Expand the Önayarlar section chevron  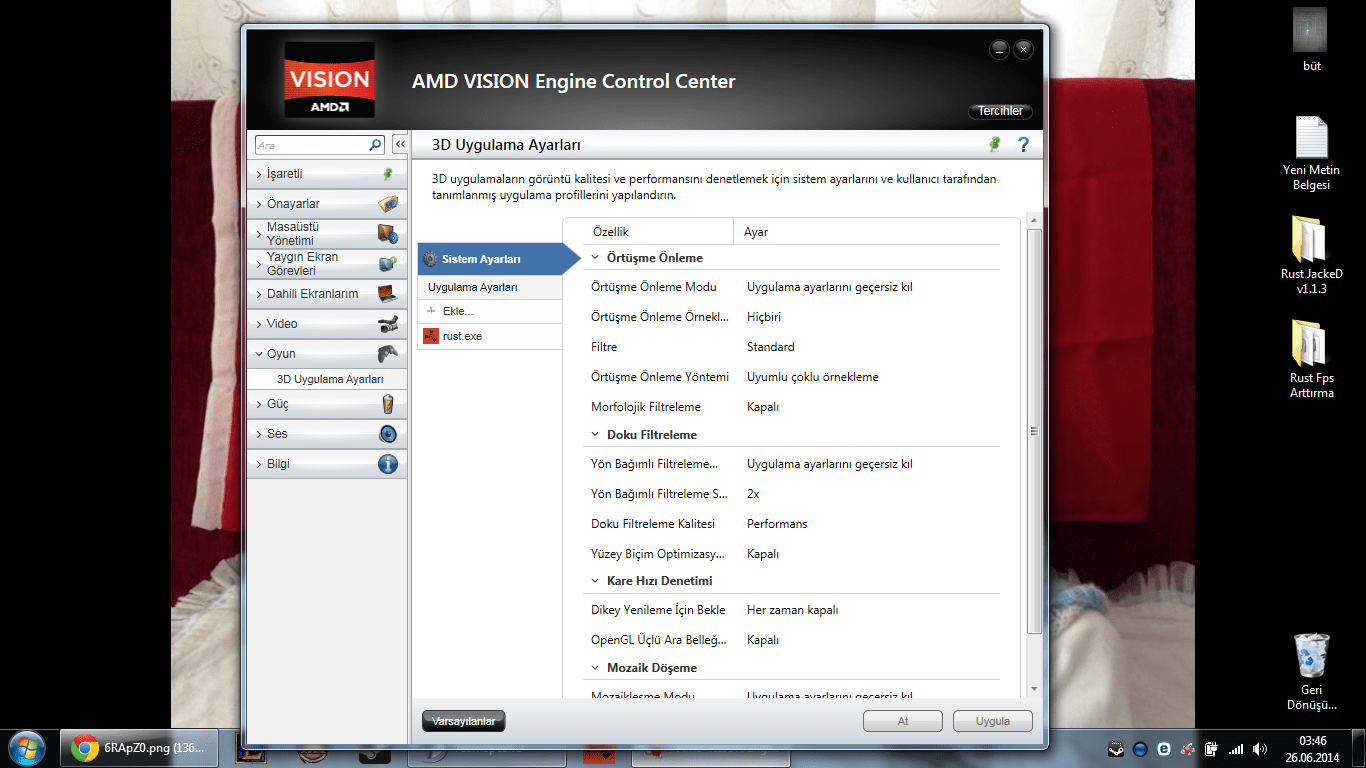[x=259, y=204]
